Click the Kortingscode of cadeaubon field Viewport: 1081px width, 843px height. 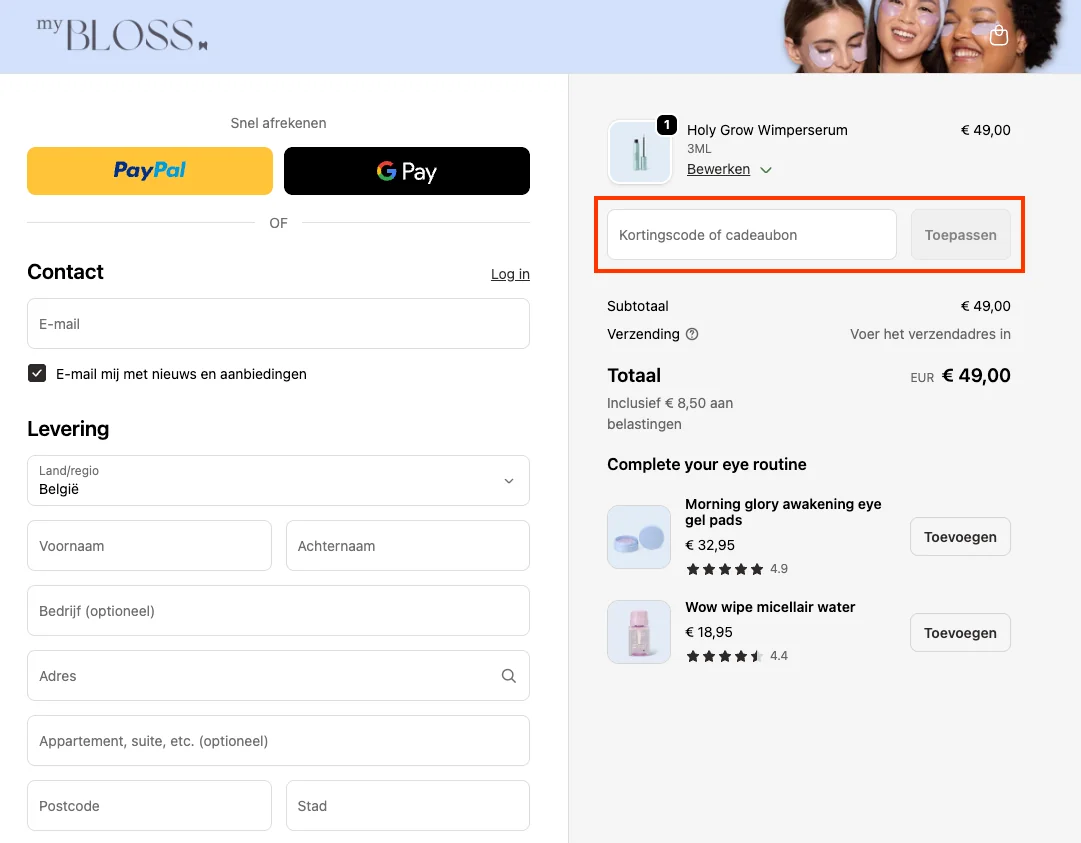pos(751,235)
